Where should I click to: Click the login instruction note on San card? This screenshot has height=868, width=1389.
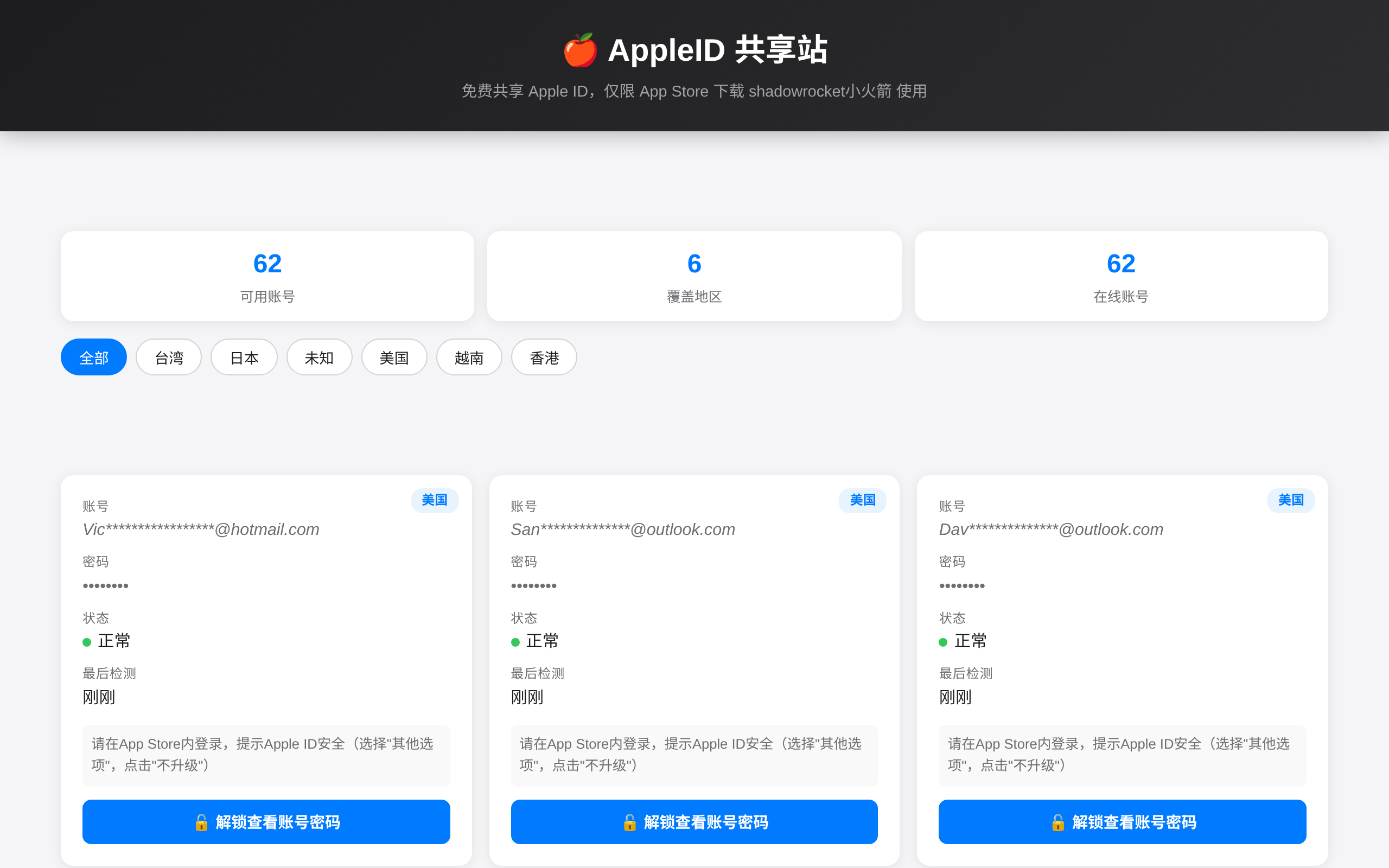(694, 755)
